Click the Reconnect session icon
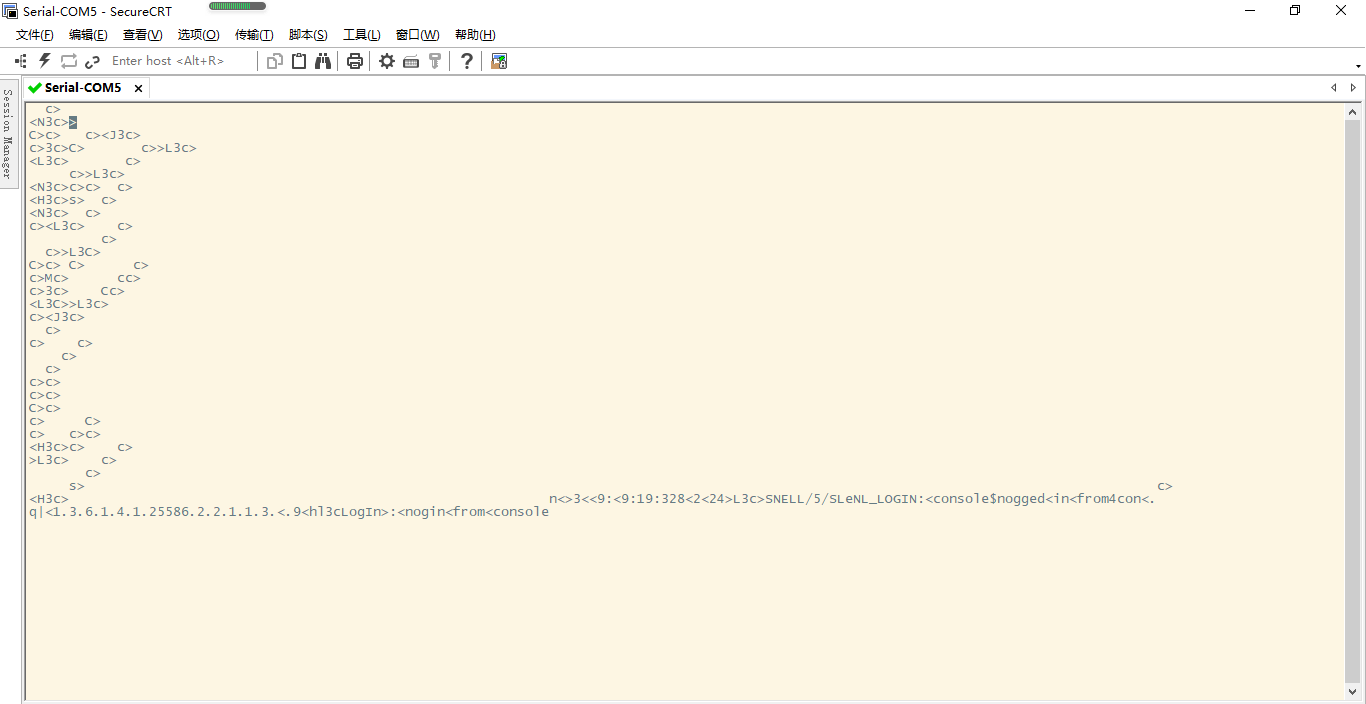Image resolution: width=1366 pixels, height=704 pixels. 69,61
